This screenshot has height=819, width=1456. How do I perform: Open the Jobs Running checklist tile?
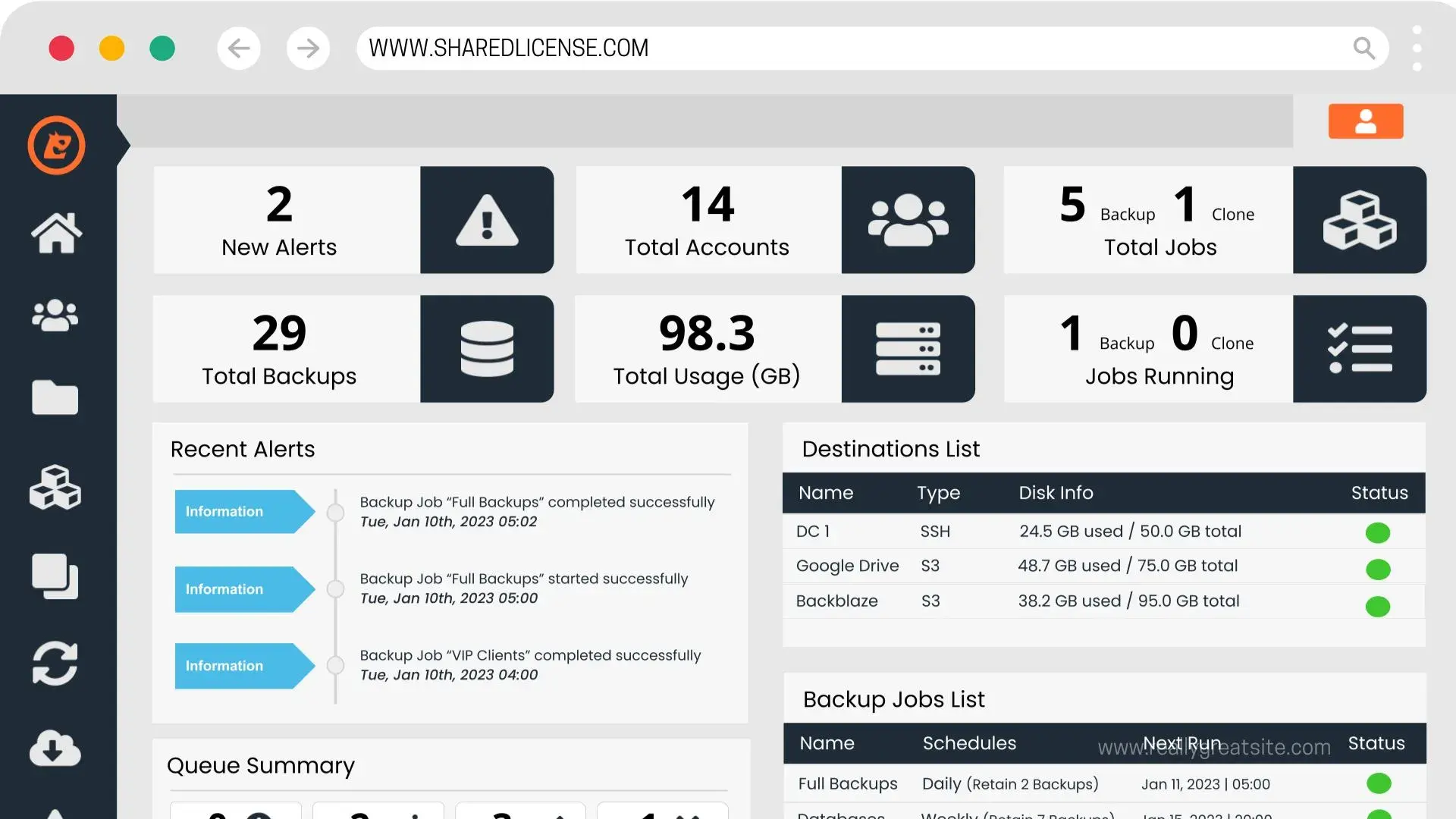tap(1359, 349)
